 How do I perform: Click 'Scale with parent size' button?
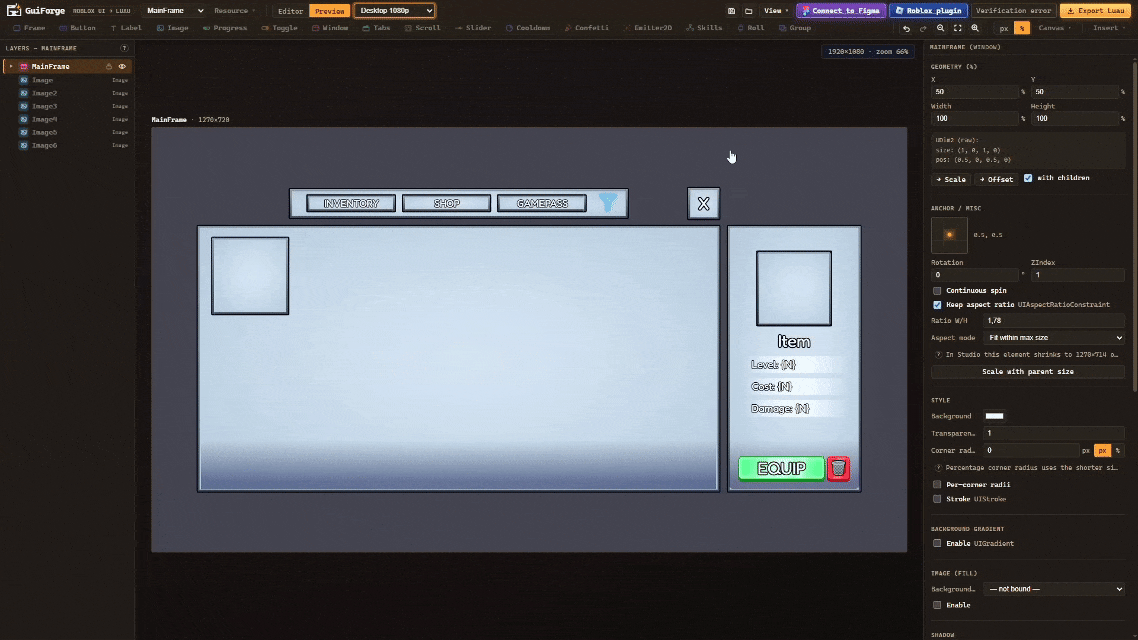pos(1028,372)
